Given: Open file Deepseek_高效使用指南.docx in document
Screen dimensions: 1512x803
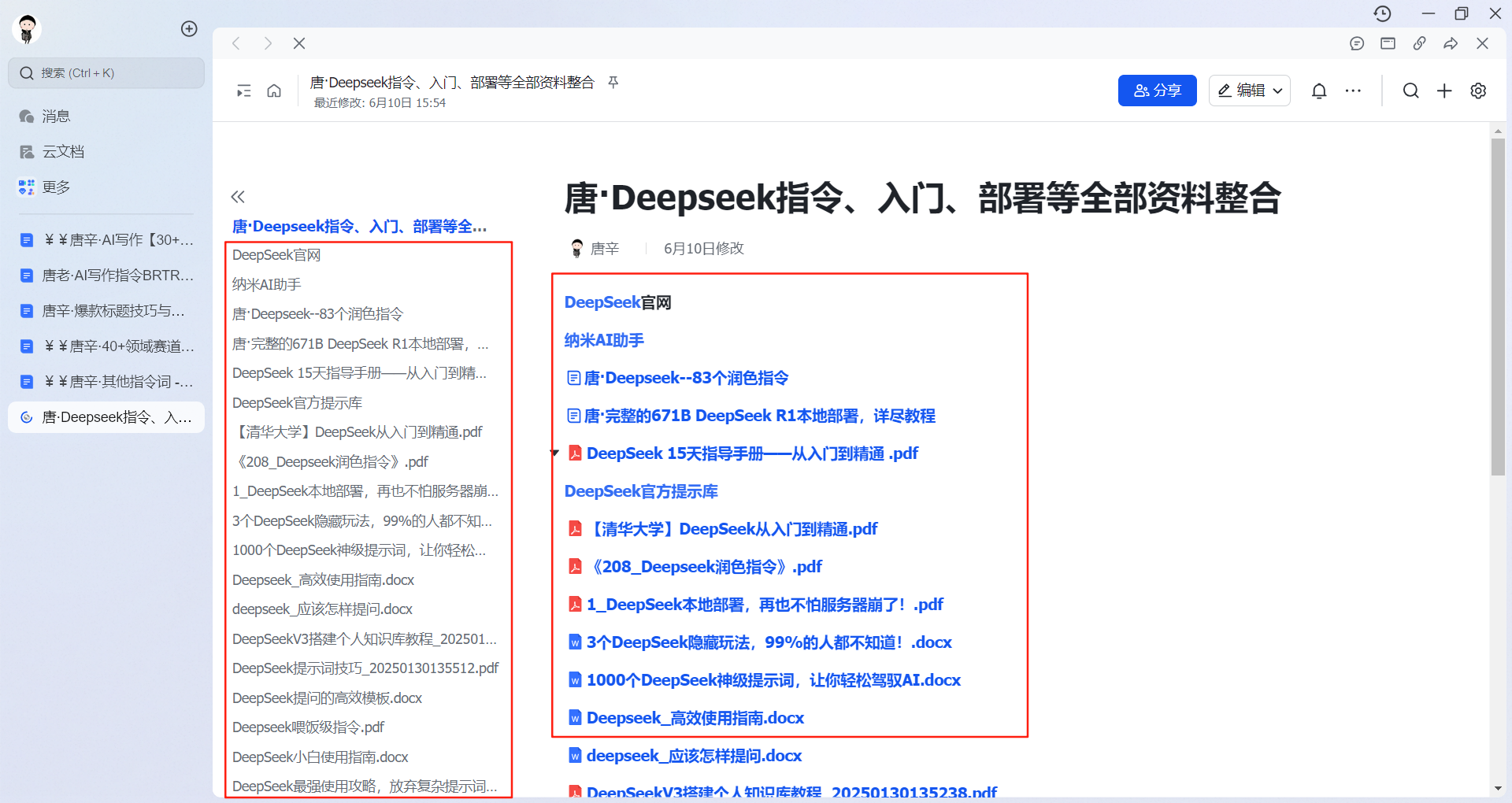Looking at the screenshot, I should point(686,718).
